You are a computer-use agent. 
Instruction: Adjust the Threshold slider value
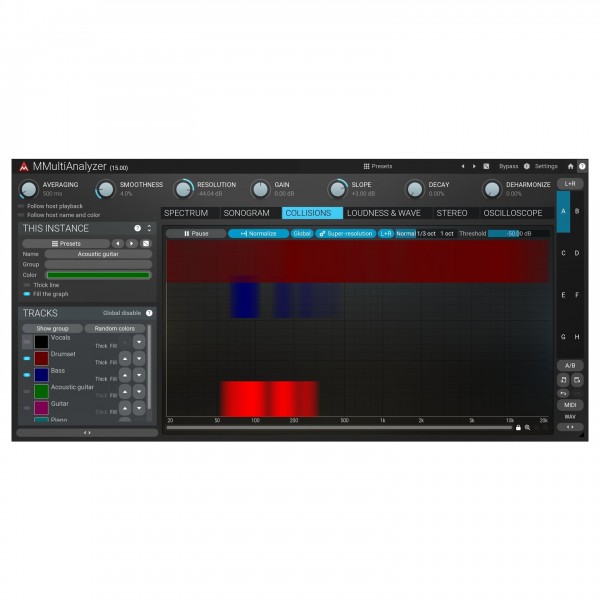[519, 233]
